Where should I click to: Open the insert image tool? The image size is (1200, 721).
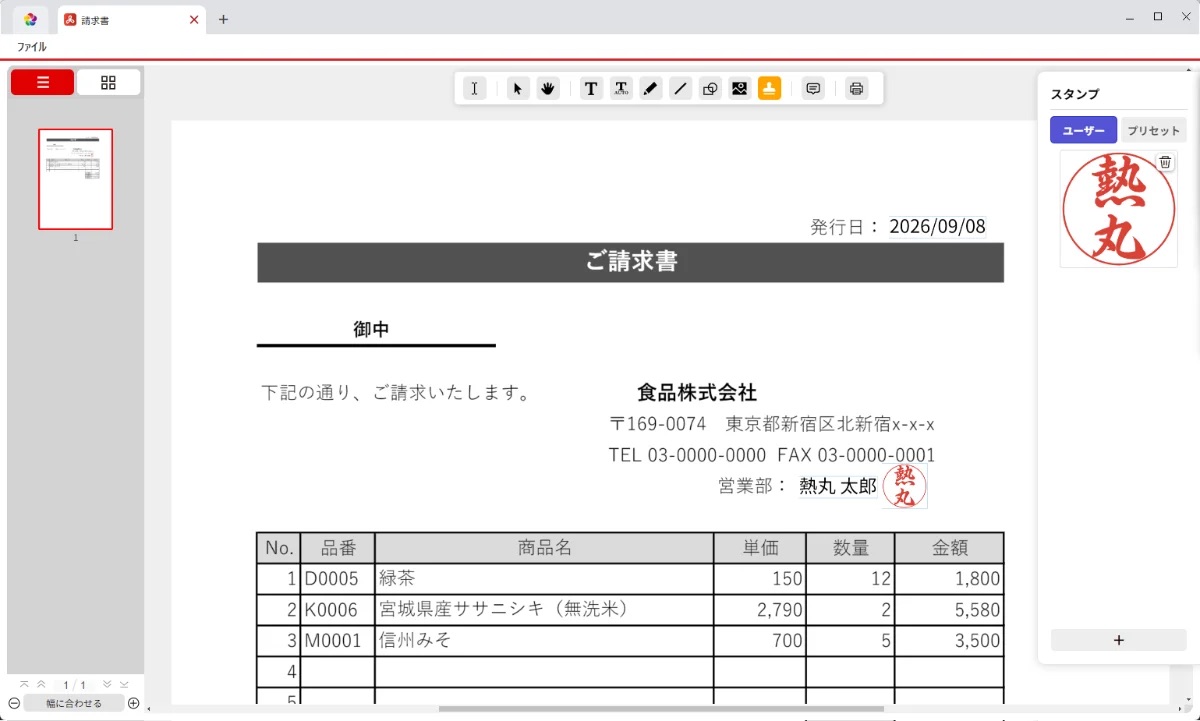(x=740, y=89)
